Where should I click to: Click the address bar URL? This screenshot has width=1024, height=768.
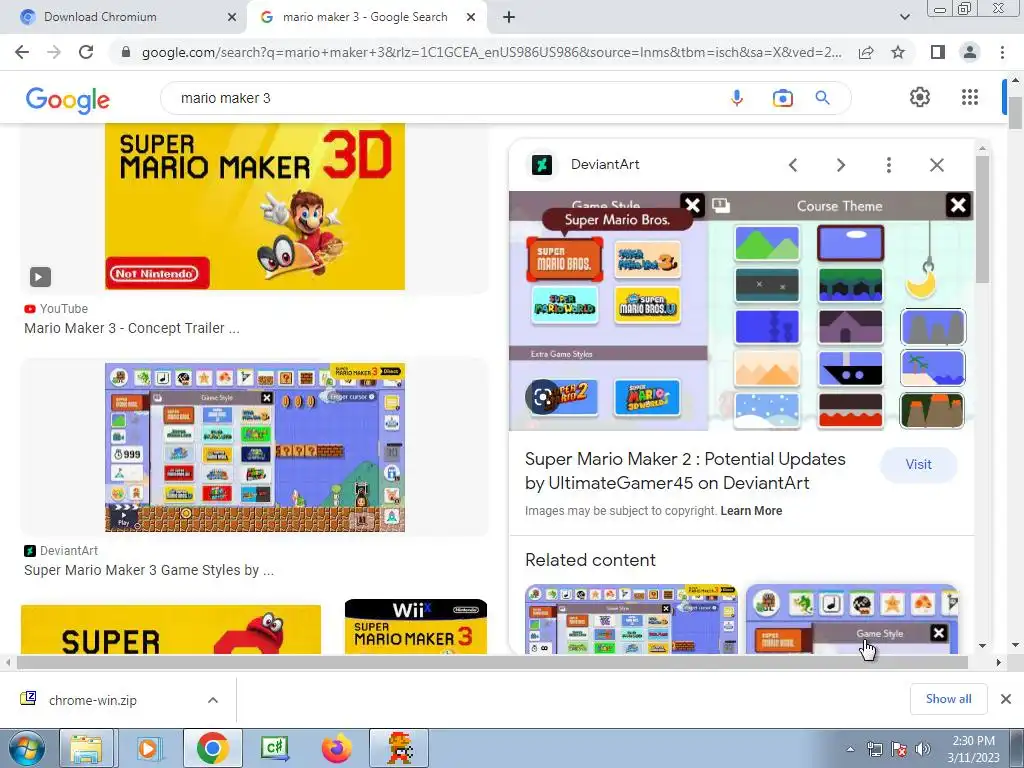(x=491, y=52)
